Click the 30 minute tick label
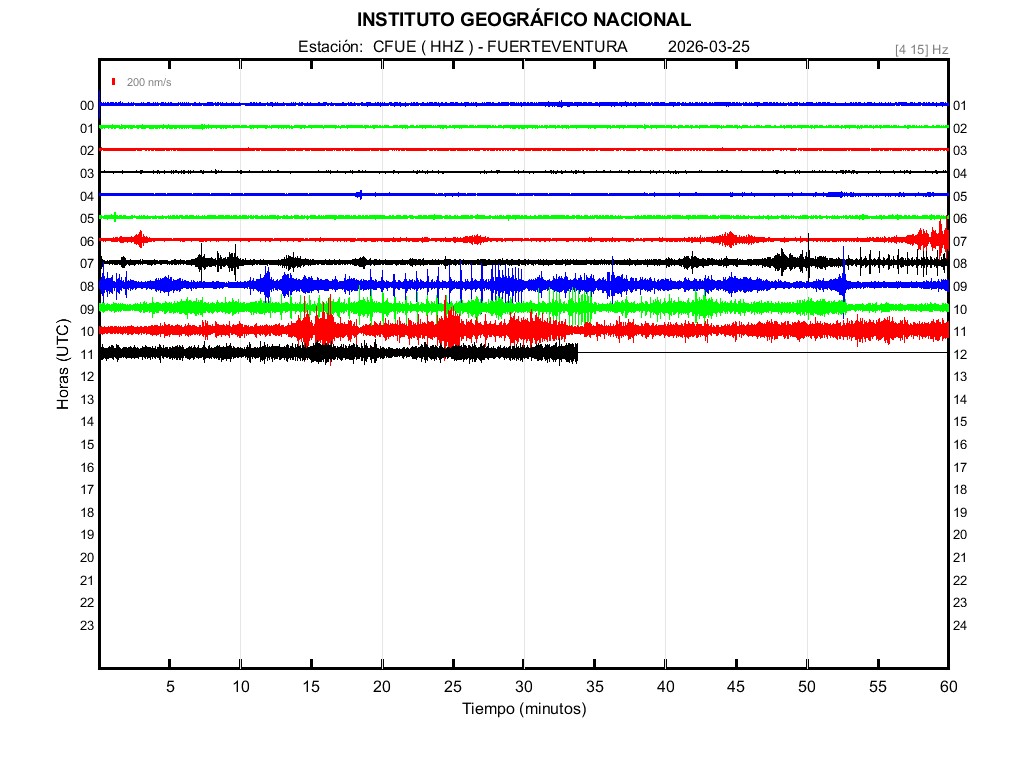Screen dimensions: 1024x768 pyautogui.click(x=523, y=686)
